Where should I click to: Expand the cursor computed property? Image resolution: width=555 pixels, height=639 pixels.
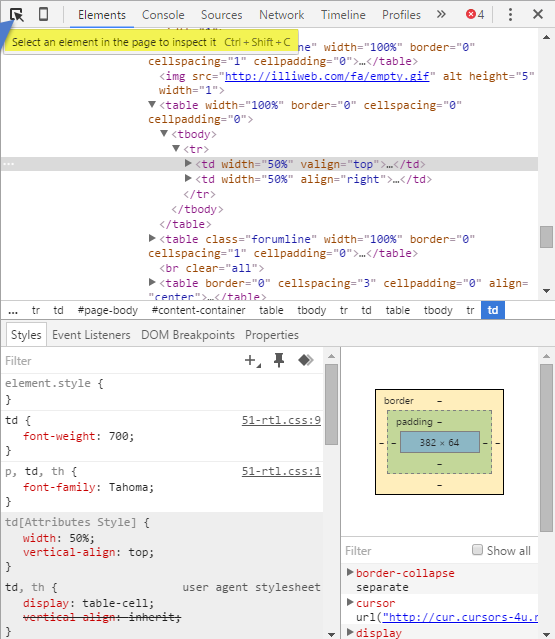click(350, 602)
